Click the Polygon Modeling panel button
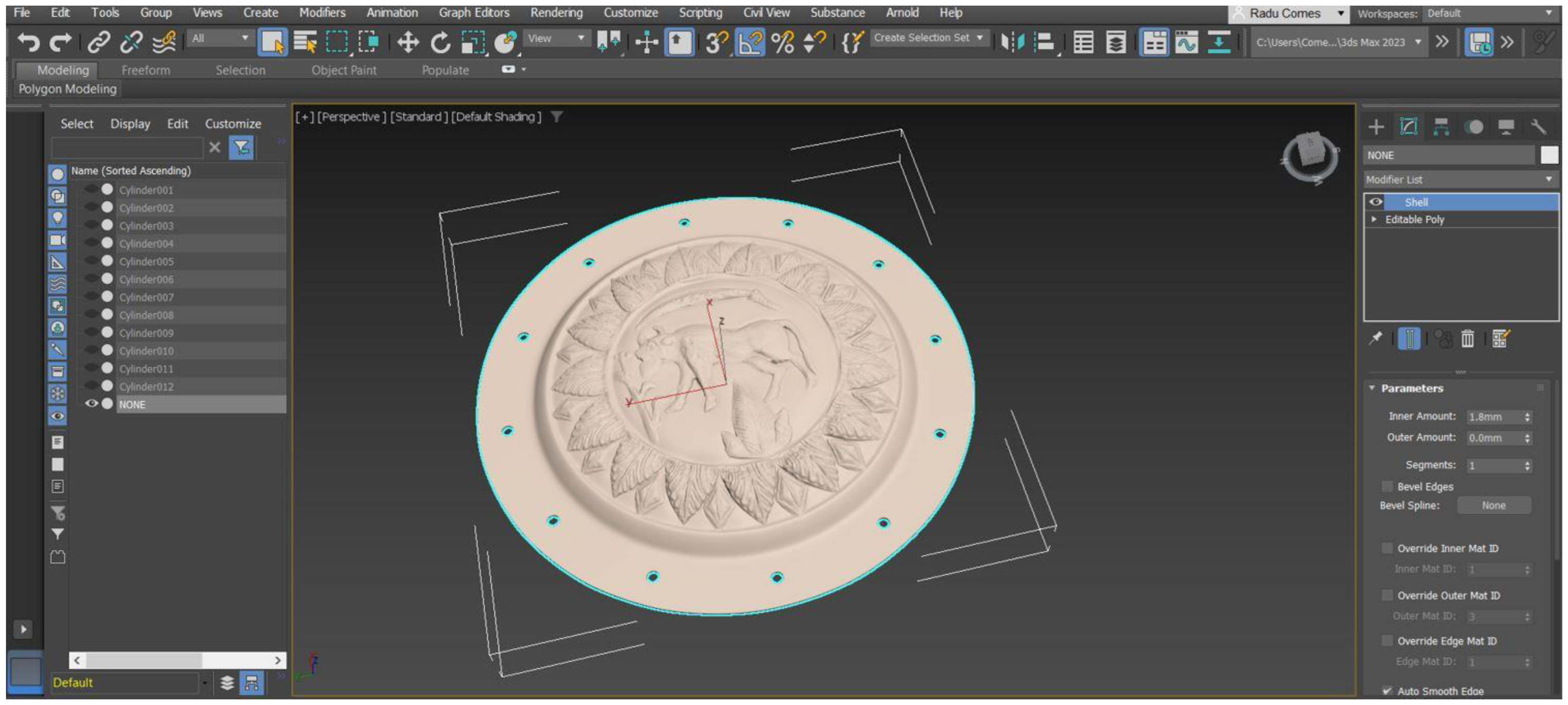The height and width of the screenshot is (705, 1568). point(67,89)
